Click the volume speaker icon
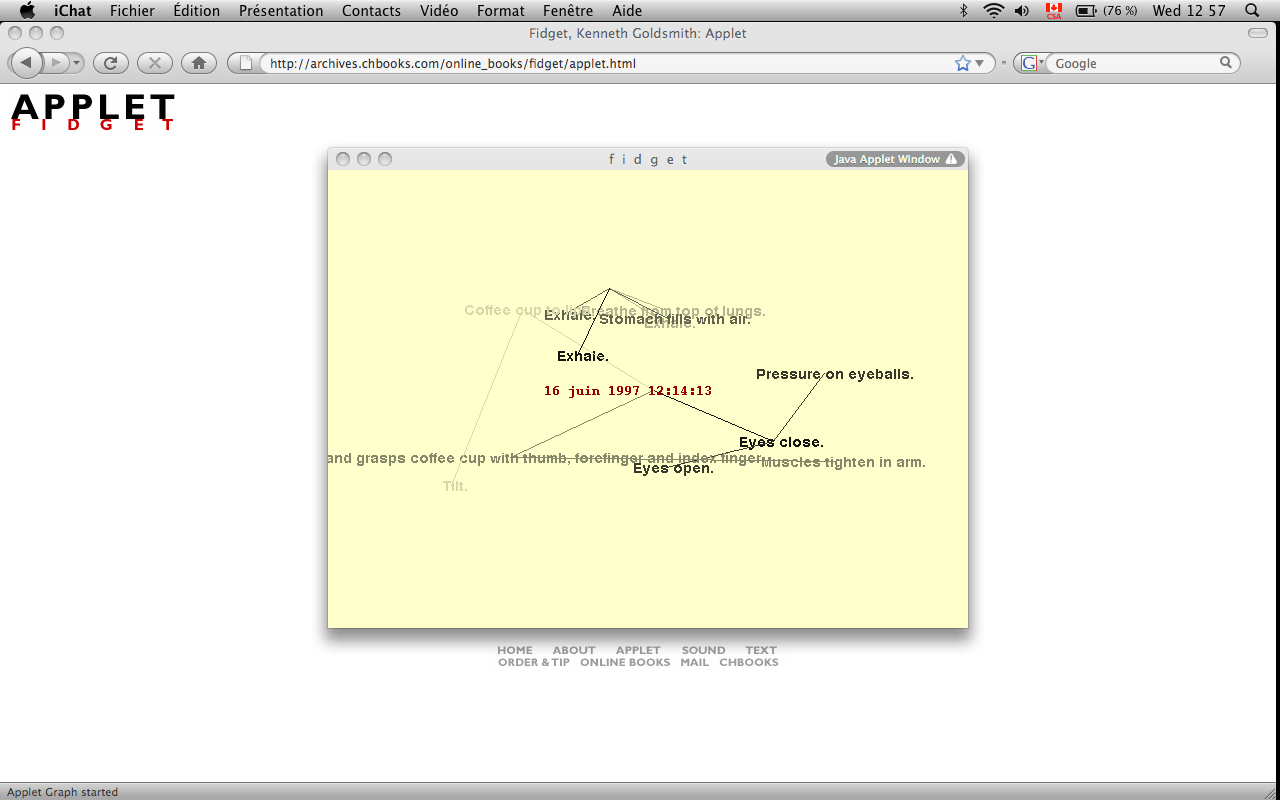The image size is (1280, 800). pos(1022,11)
